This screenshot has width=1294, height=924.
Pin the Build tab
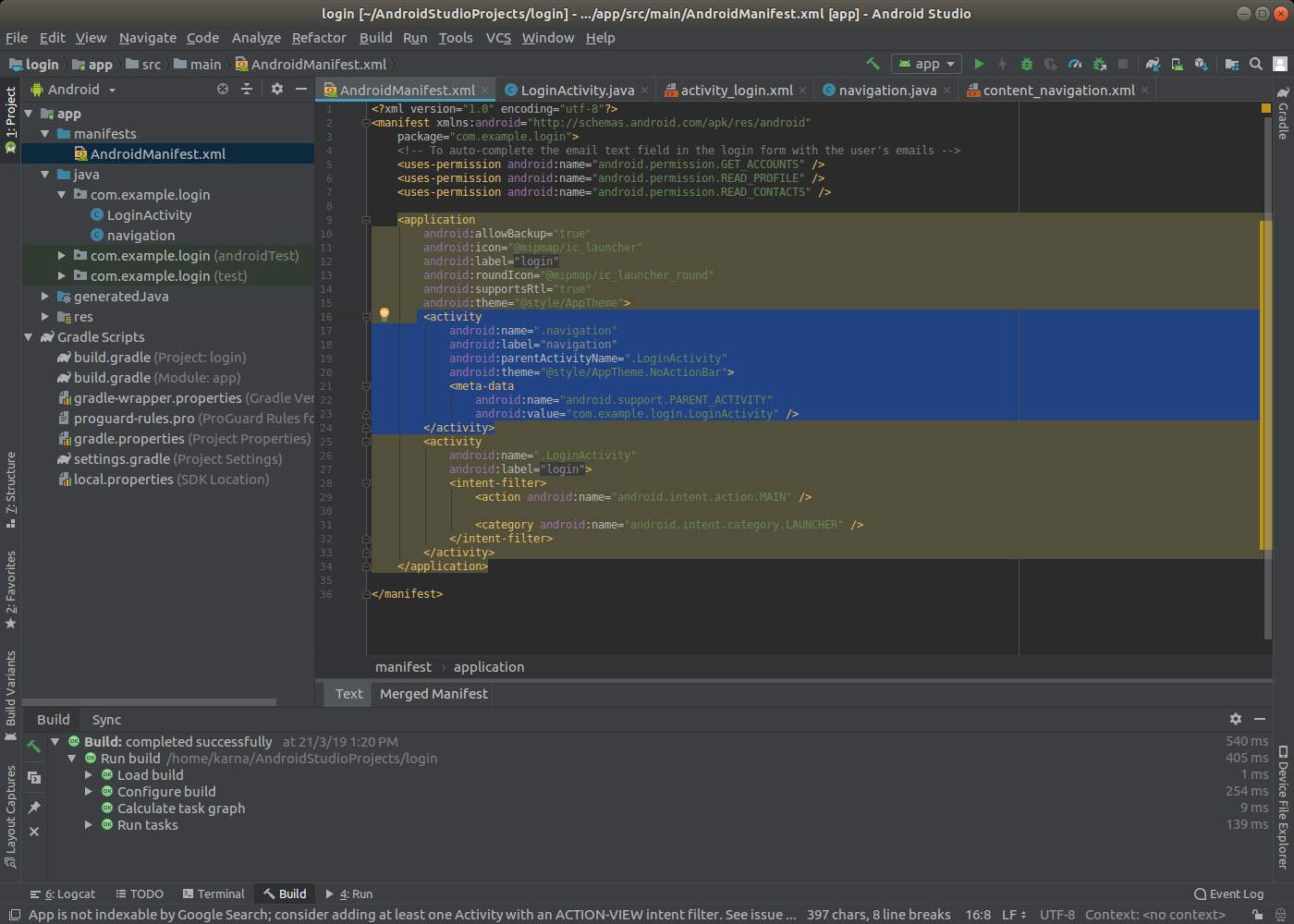pos(34,807)
